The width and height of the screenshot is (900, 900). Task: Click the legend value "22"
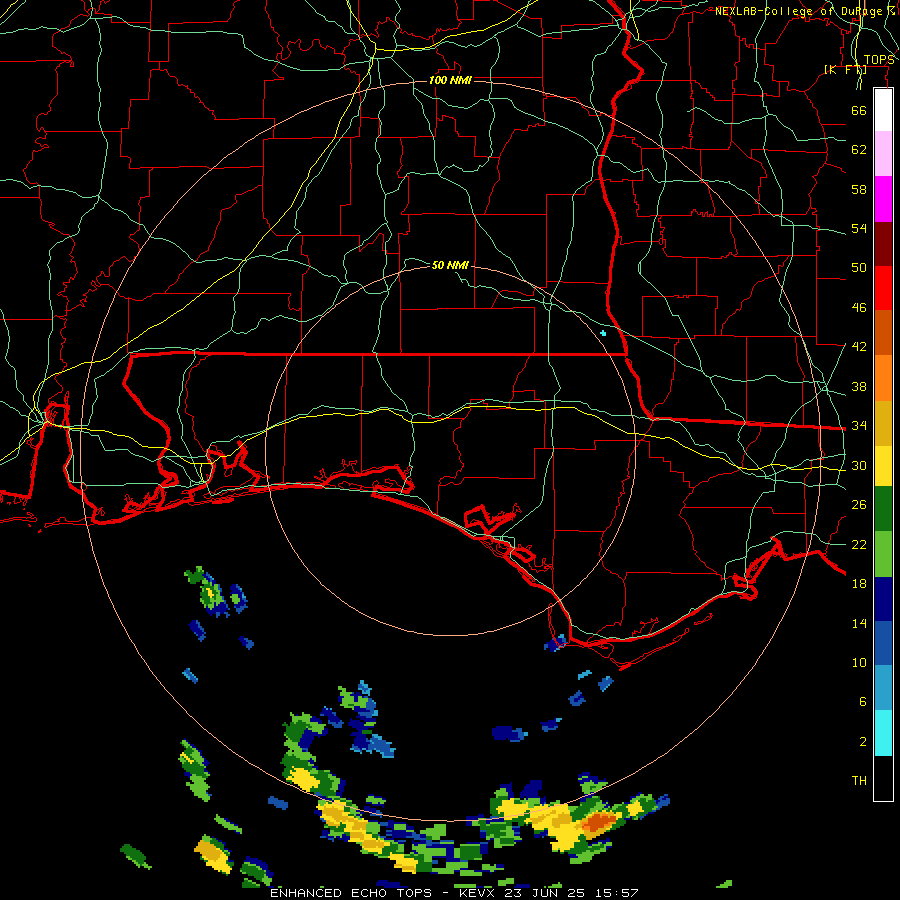(859, 544)
